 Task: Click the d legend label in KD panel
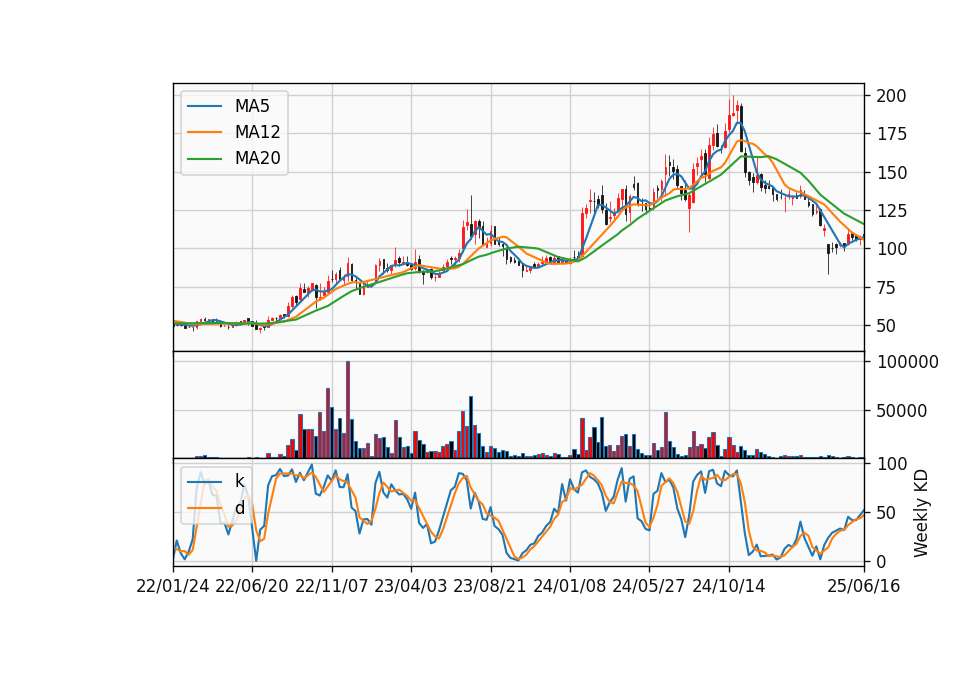point(239,508)
